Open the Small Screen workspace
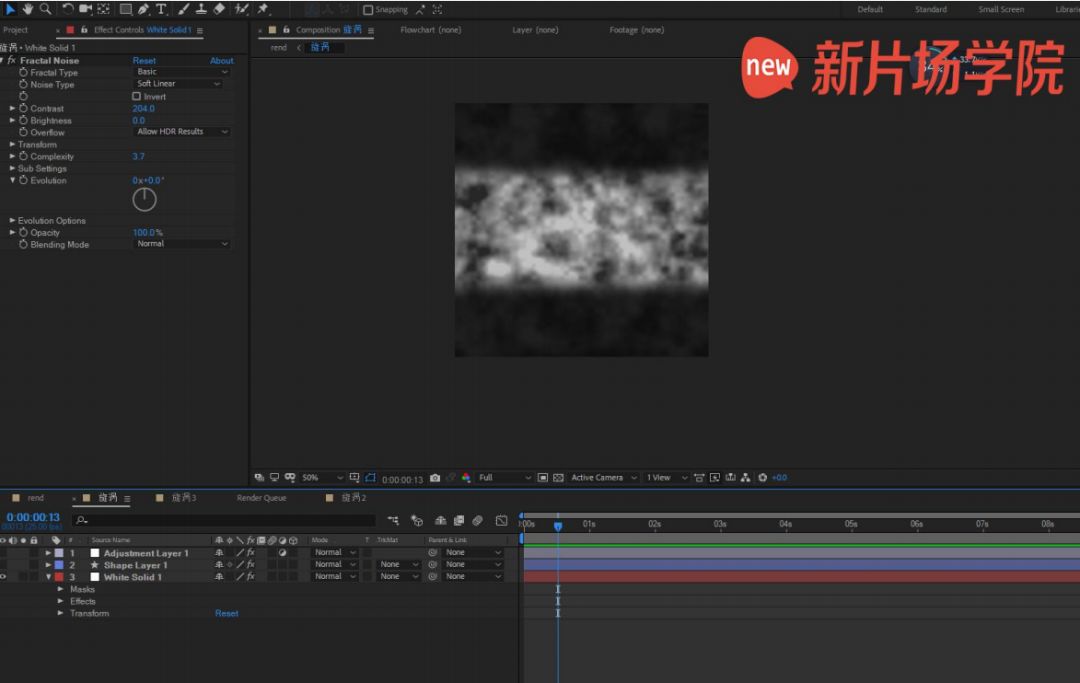Viewport: 1080px width, 683px height. click(x=1001, y=10)
